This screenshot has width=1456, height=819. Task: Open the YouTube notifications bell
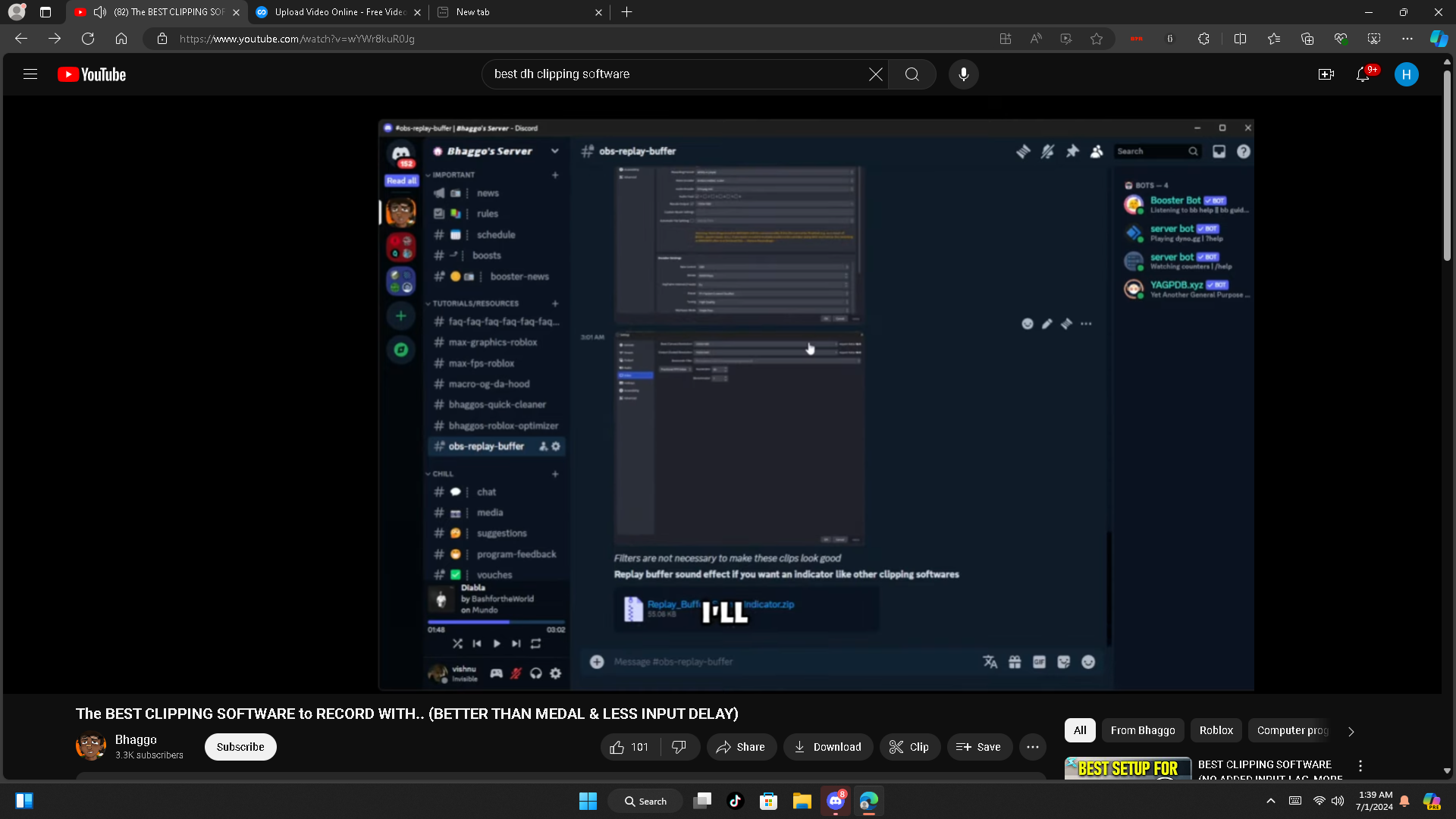click(1363, 74)
